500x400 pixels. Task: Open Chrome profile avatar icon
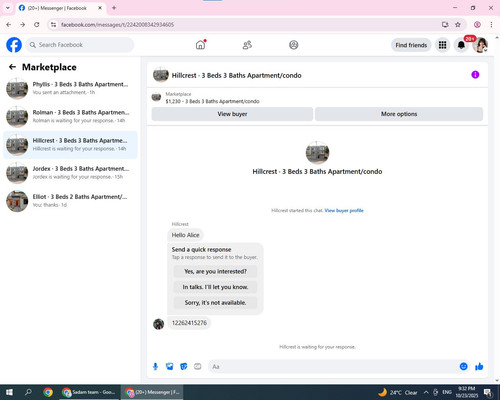(477, 24)
